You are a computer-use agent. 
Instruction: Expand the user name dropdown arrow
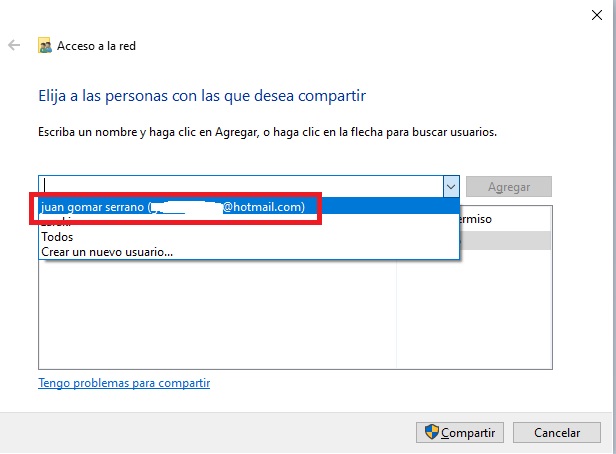pyautogui.click(x=450, y=187)
